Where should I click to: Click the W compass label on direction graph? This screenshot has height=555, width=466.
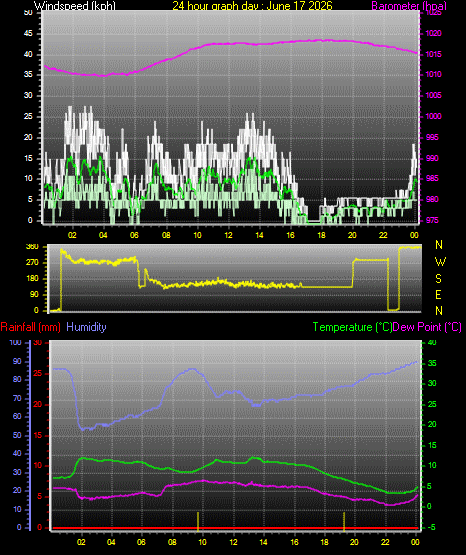(440, 262)
